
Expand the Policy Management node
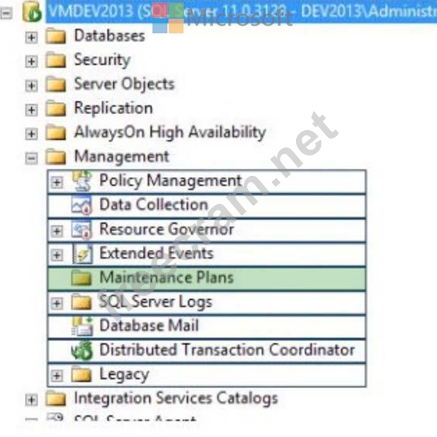click(57, 182)
